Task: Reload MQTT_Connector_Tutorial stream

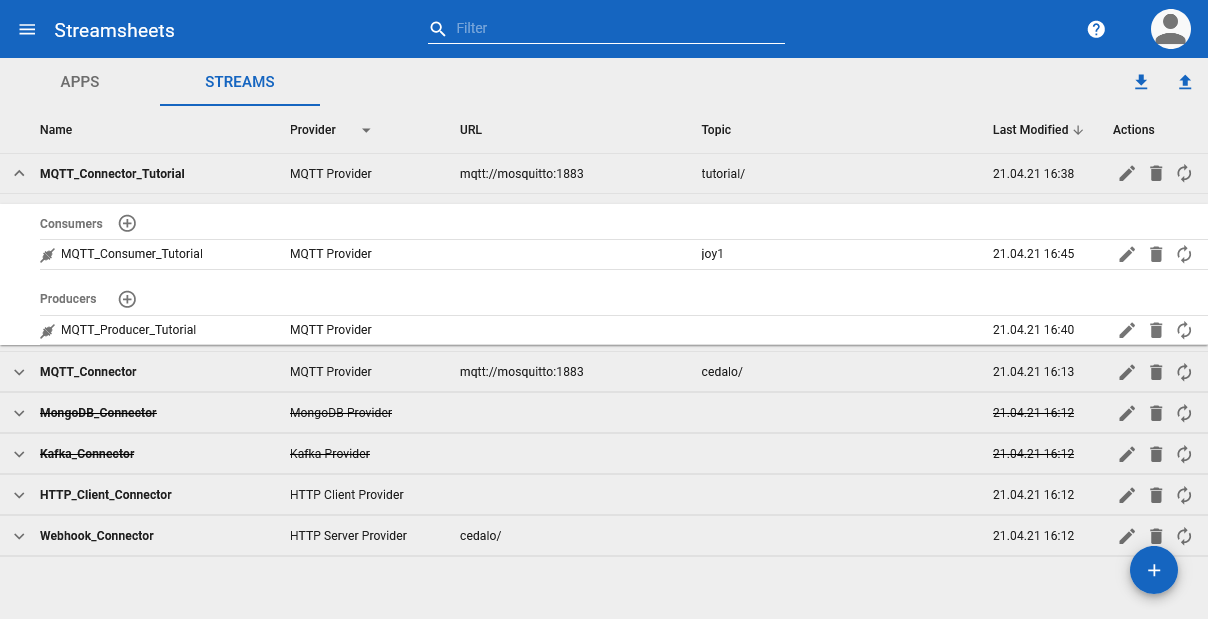Action: point(1184,174)
